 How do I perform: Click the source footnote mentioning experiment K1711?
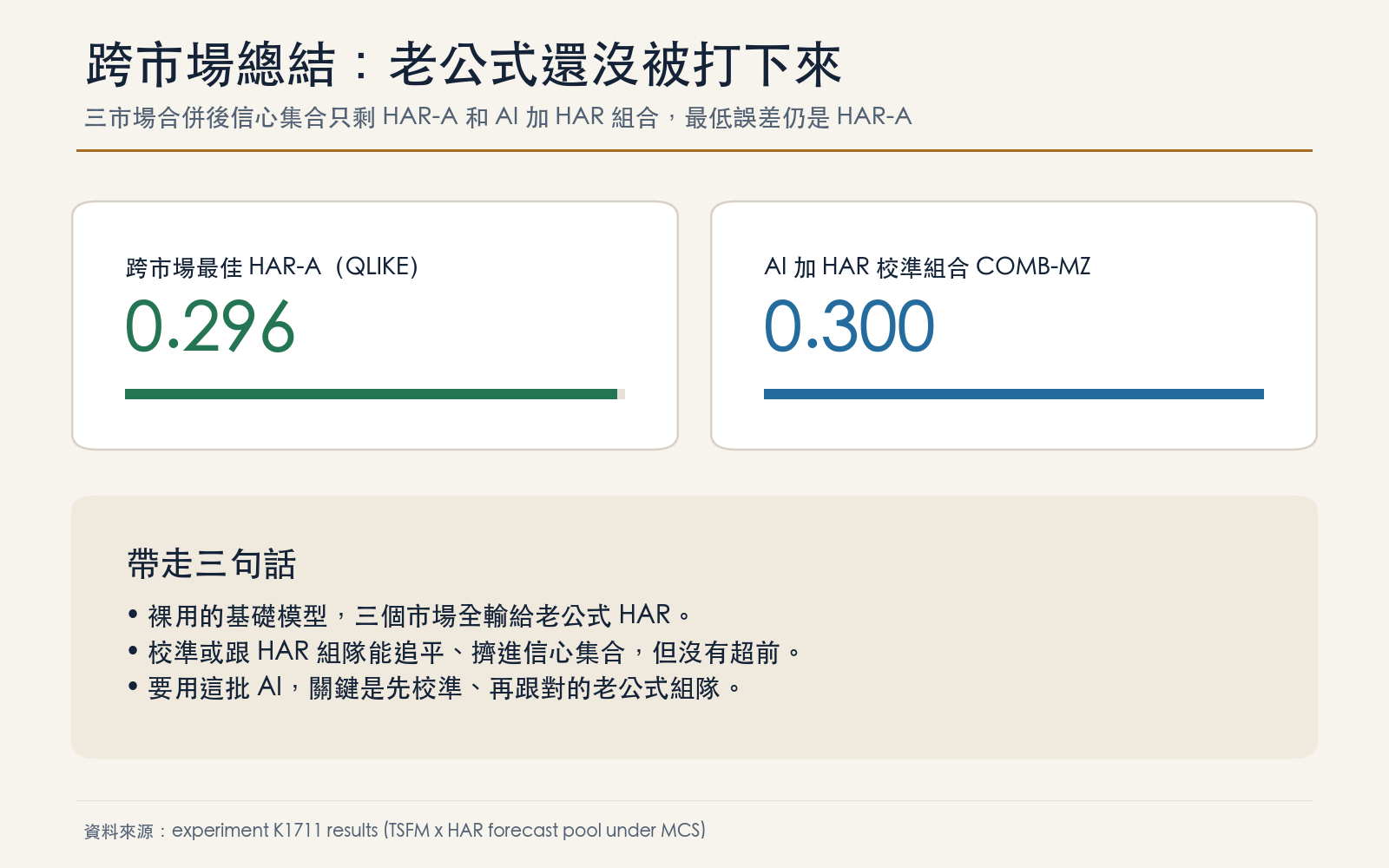[395, 831]
